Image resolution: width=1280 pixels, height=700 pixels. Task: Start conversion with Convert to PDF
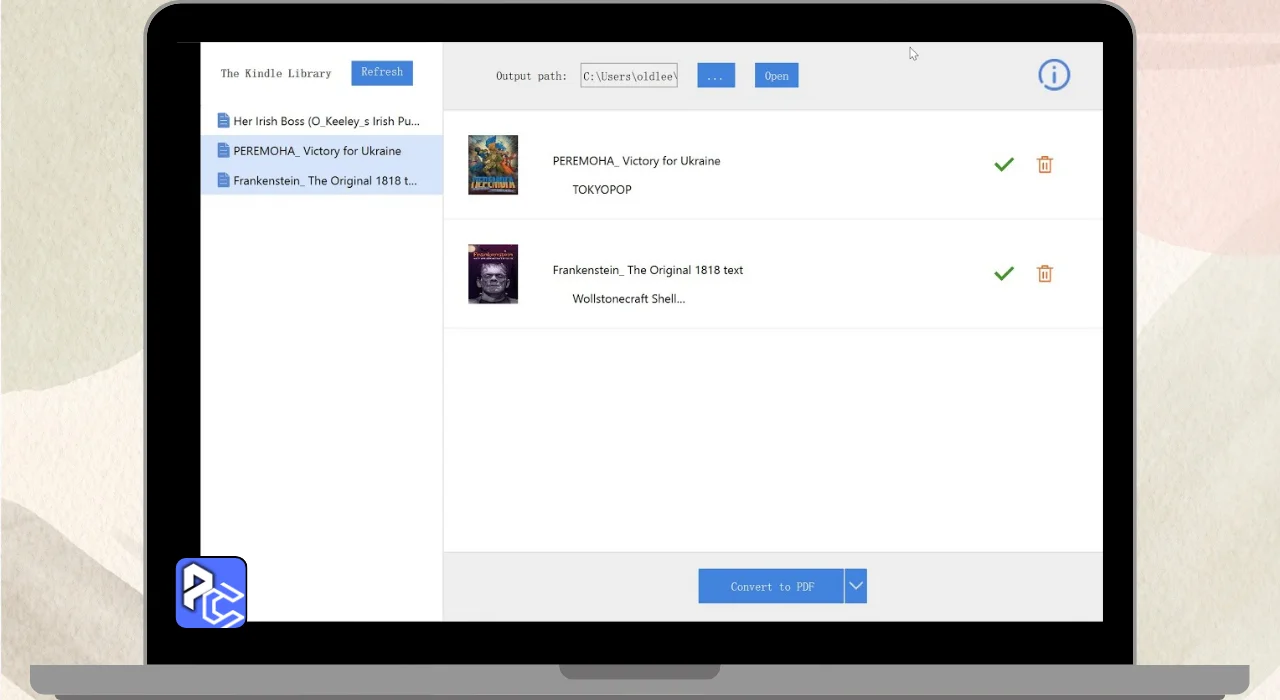[771, 587]
